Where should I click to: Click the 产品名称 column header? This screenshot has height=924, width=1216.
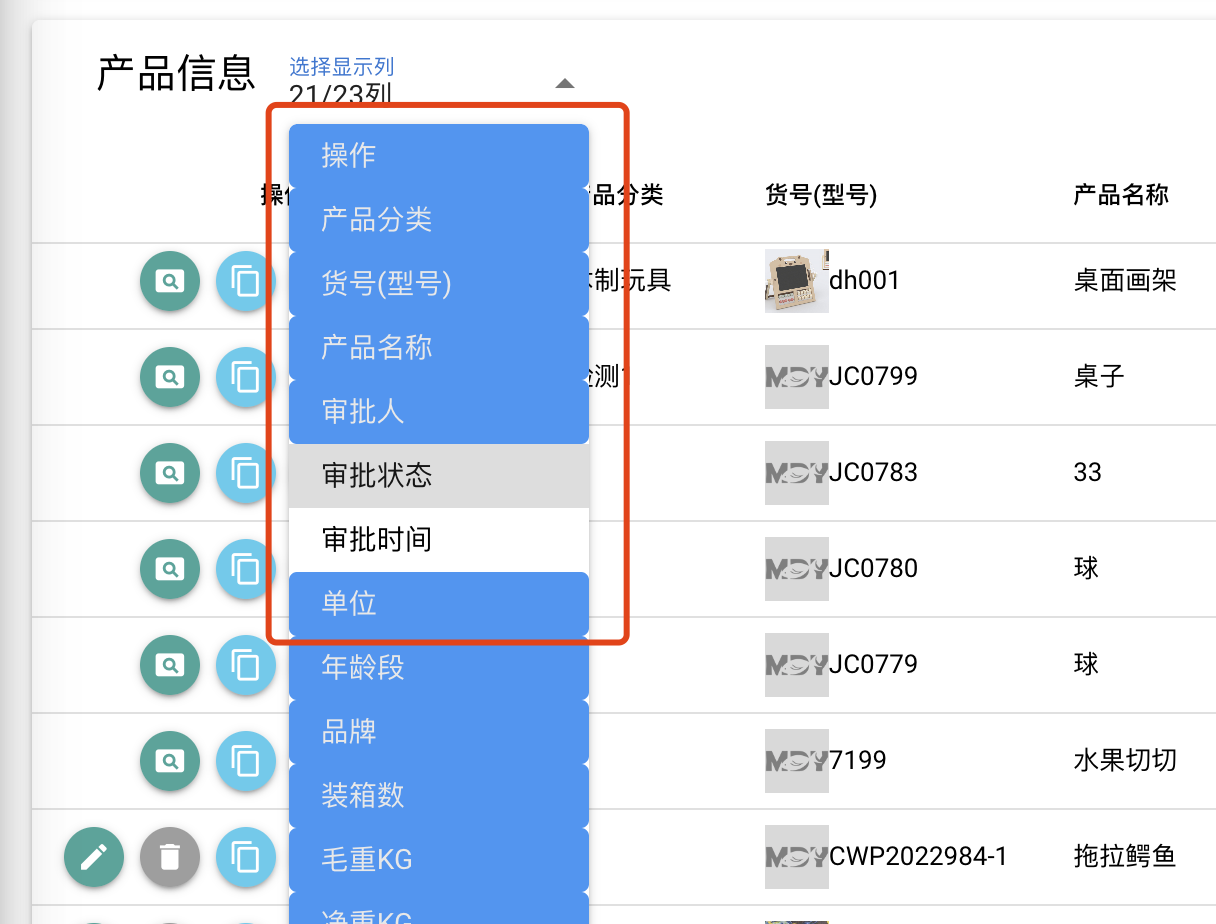pos(1121,195)
